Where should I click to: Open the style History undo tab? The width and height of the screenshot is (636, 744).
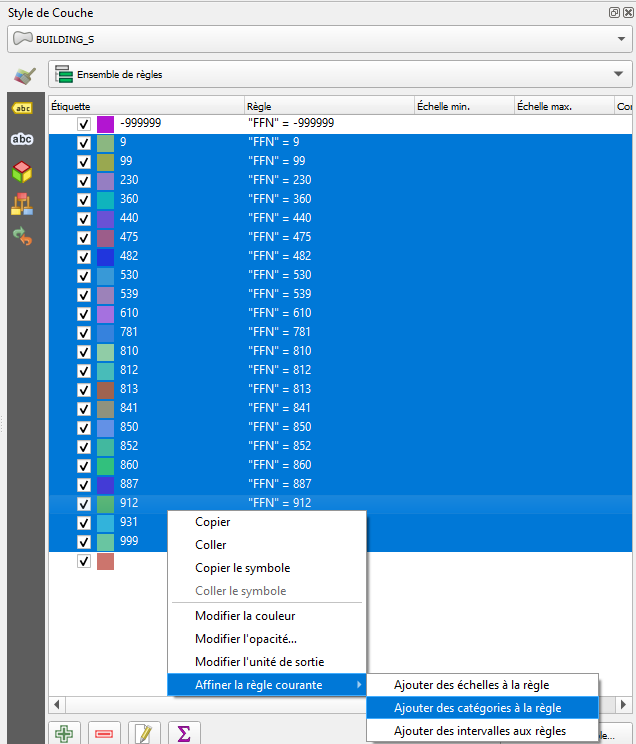click(22, 236)
